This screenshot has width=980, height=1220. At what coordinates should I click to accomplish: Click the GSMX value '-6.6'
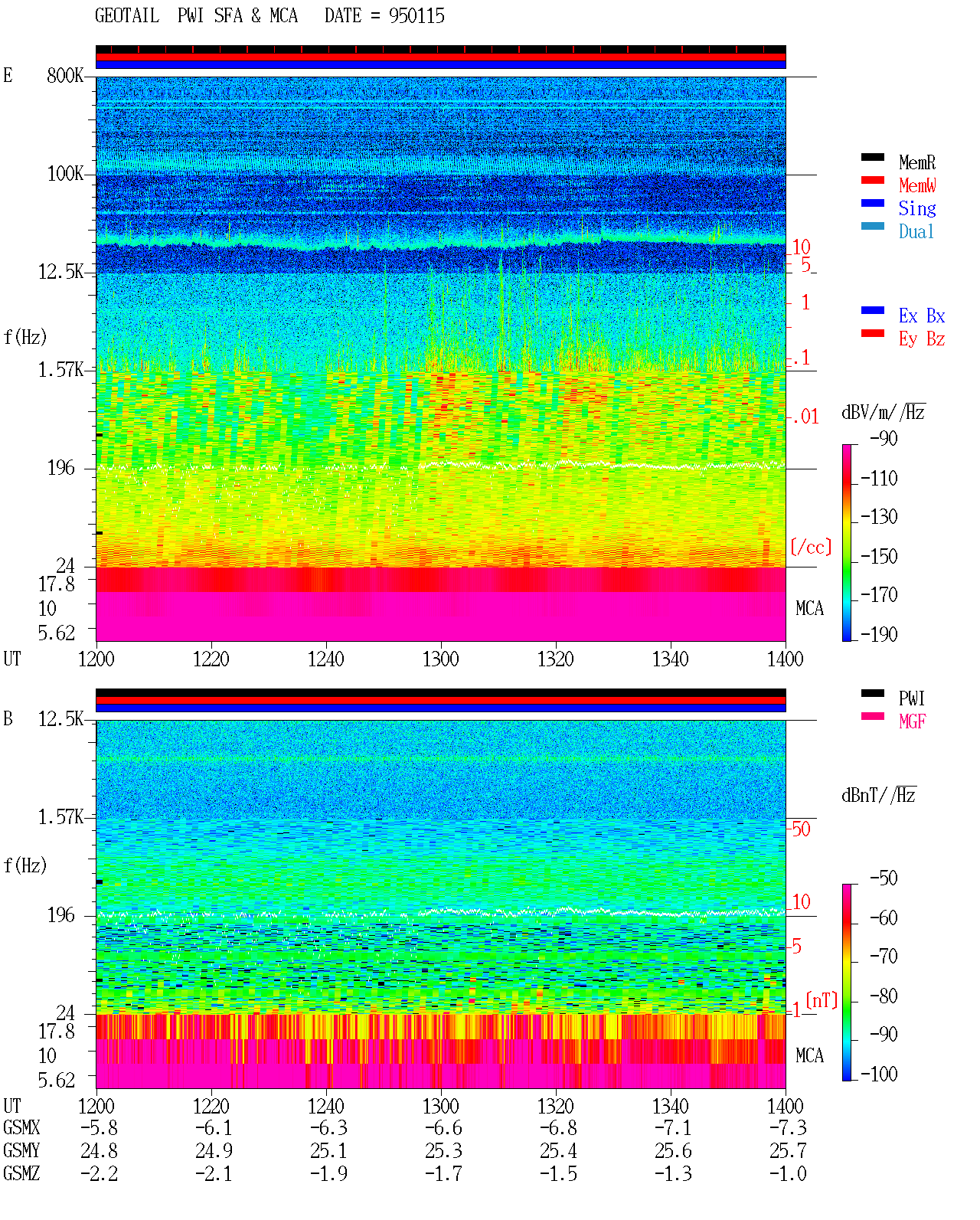[x=443, y=1128]
